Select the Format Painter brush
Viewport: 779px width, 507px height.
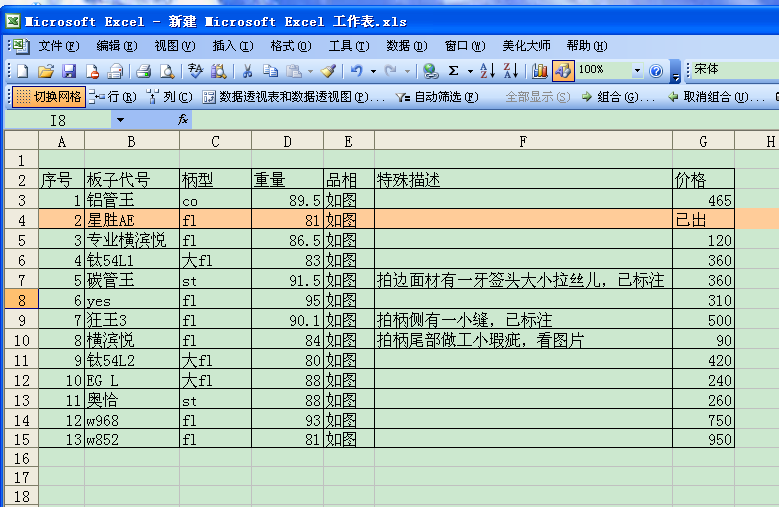pos(328,71)
